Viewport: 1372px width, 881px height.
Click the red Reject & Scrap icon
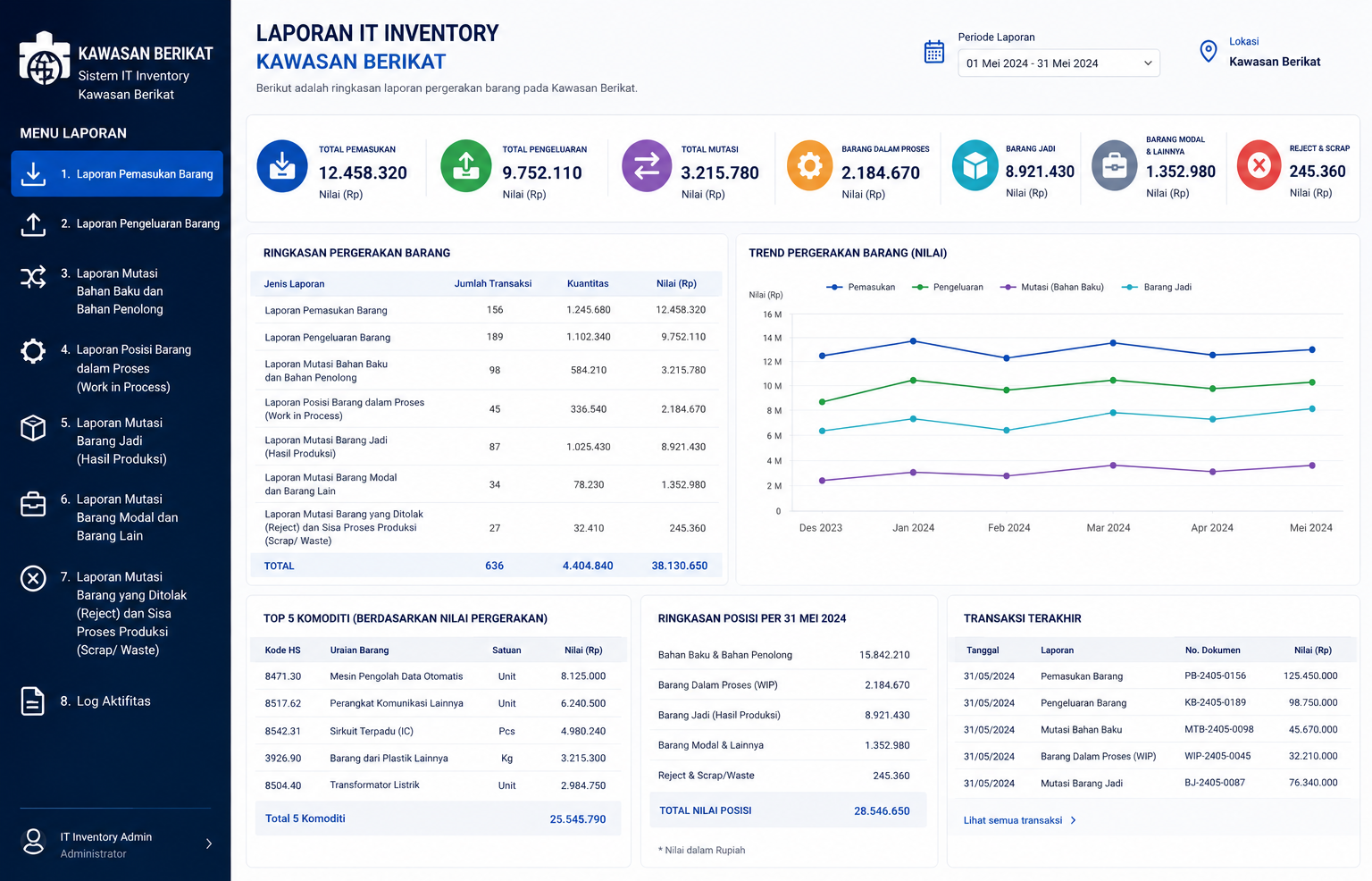(1259, 165)
